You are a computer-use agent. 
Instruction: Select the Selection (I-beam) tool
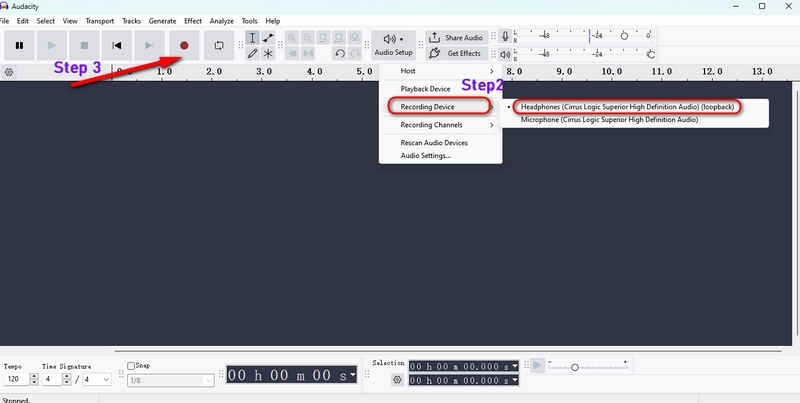pos(252,38)
